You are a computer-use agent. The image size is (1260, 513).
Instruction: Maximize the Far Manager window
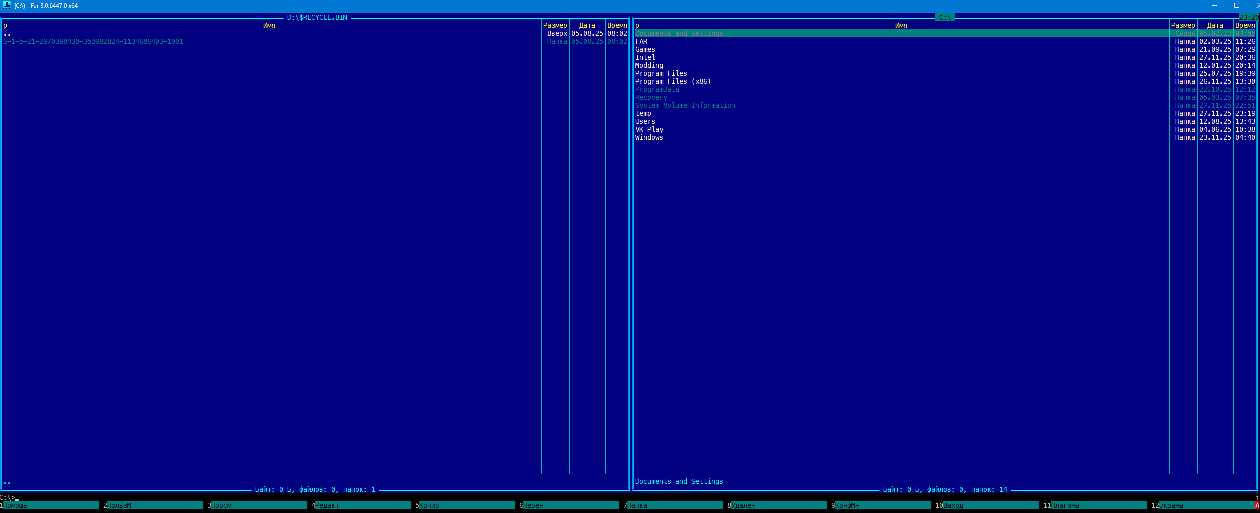[x=1236, y=6]
